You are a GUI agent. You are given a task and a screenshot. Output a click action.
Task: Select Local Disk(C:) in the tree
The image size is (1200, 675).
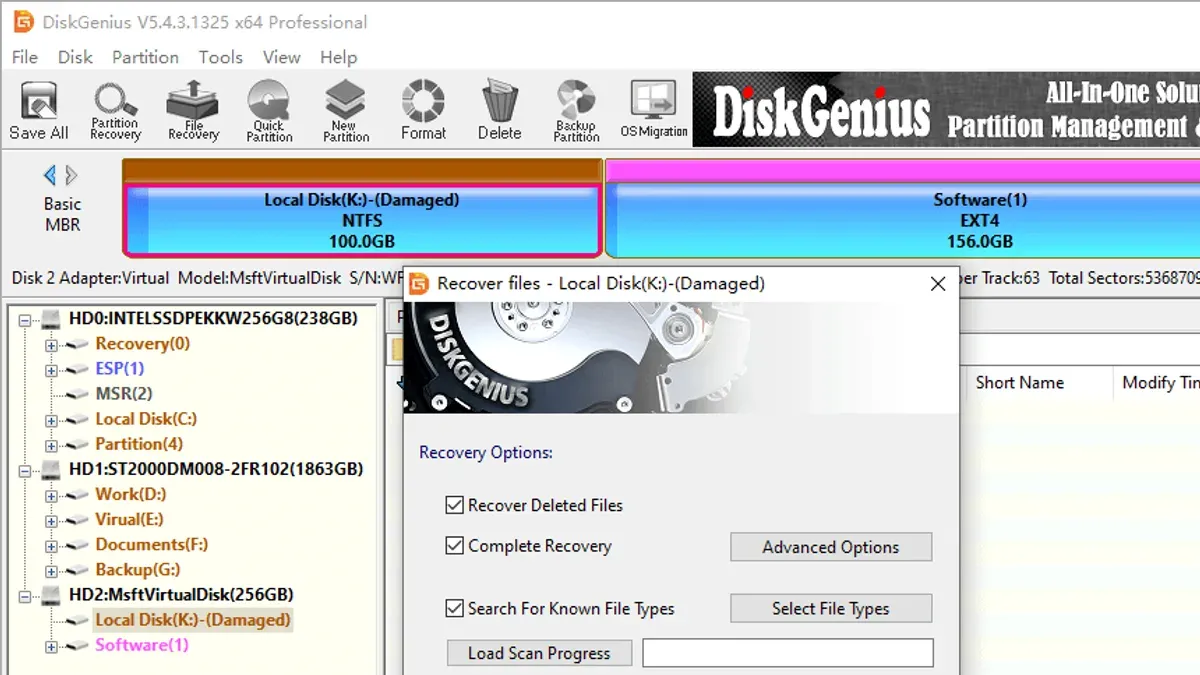point(146,419)
